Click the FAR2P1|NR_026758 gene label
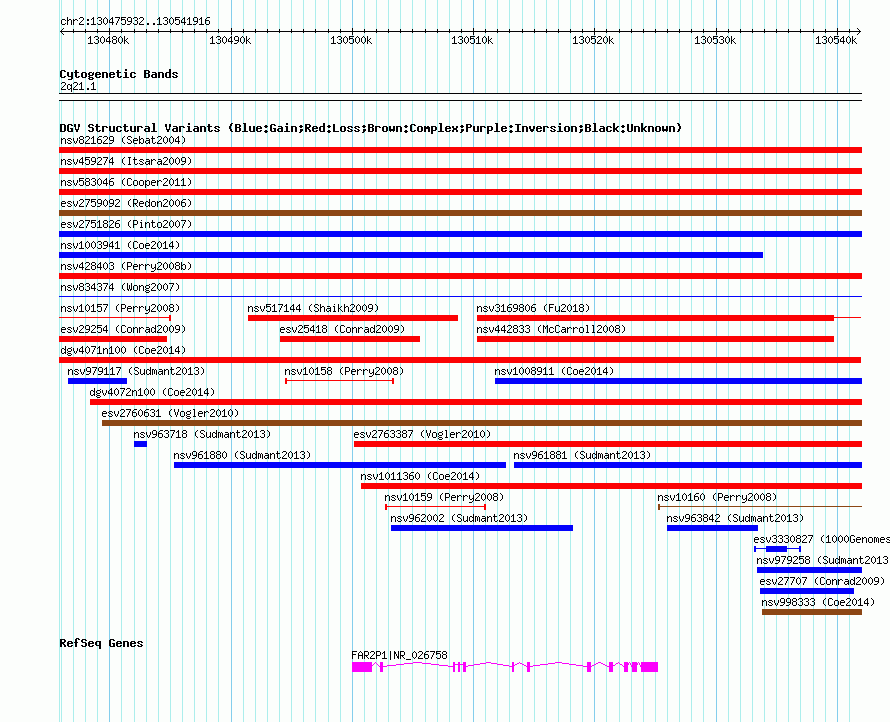The image size is (890, 722). (x=399, y=655)
